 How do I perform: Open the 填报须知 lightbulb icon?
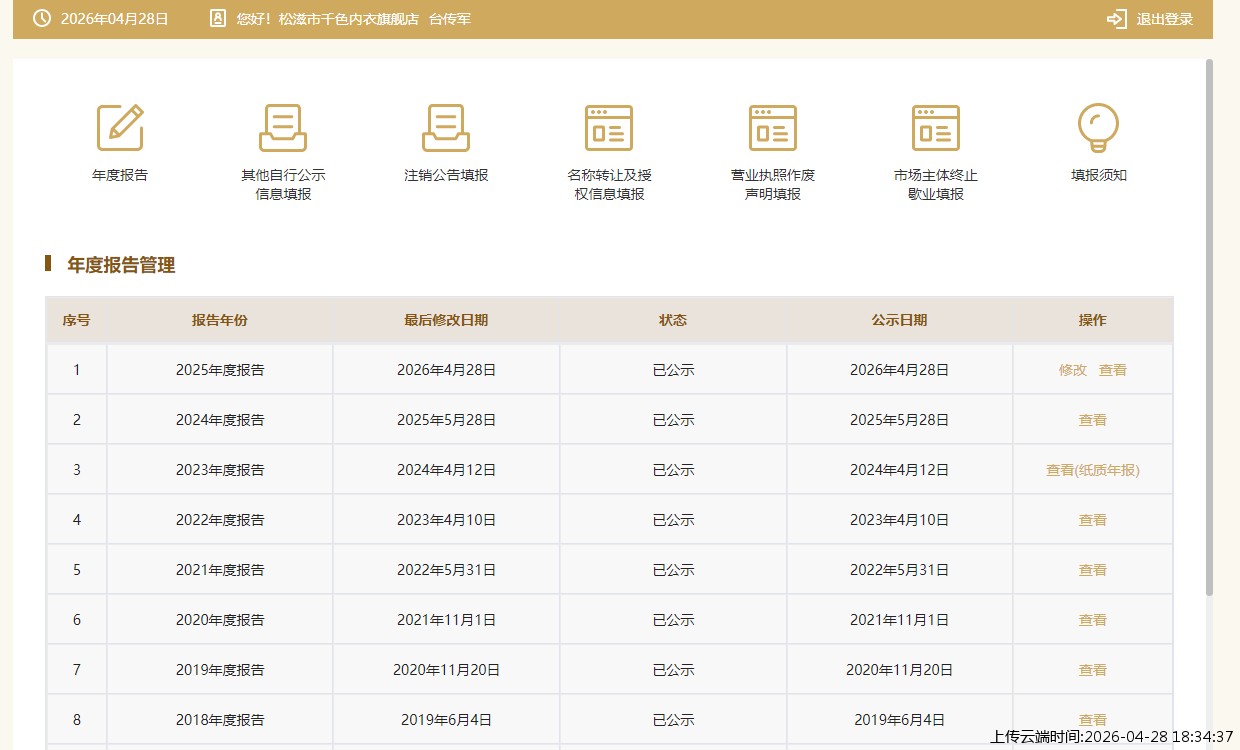1098,128
